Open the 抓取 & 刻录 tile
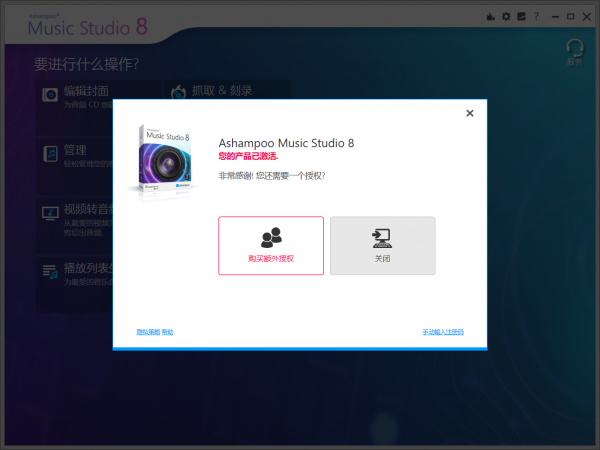The width and height of the screenshot is (600, 450). (227, 90)
